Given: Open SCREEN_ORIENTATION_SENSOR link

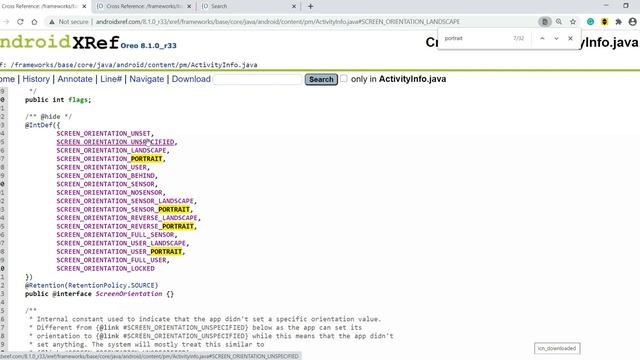Looking at the screenshot, I should pos(106,184).
